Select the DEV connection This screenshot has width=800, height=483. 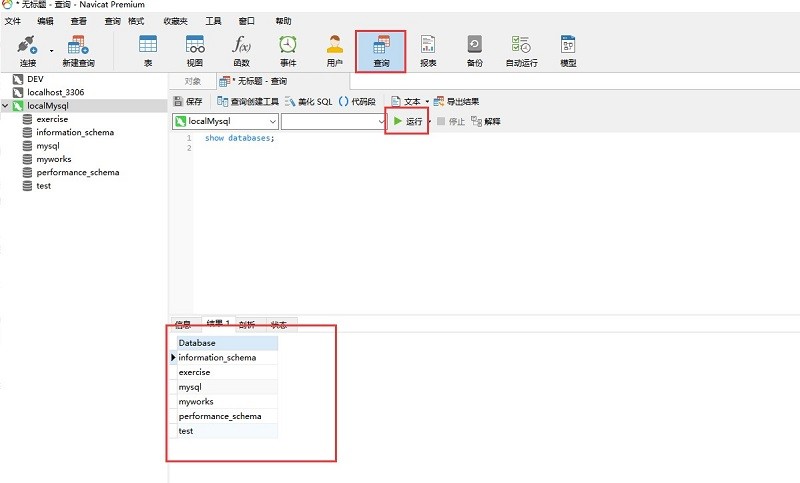coord(35,79)
